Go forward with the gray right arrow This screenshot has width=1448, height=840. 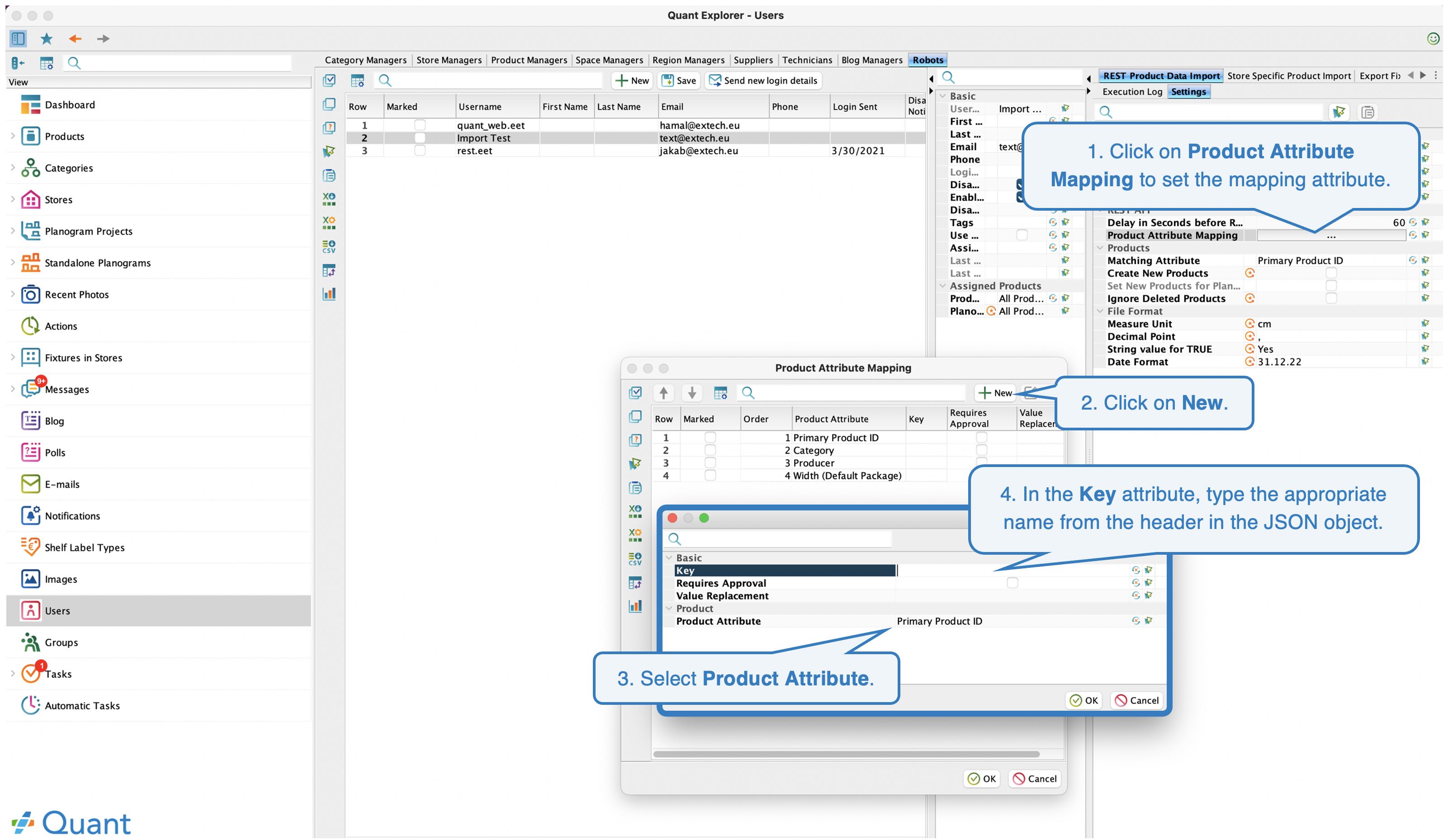click(104, 38)
